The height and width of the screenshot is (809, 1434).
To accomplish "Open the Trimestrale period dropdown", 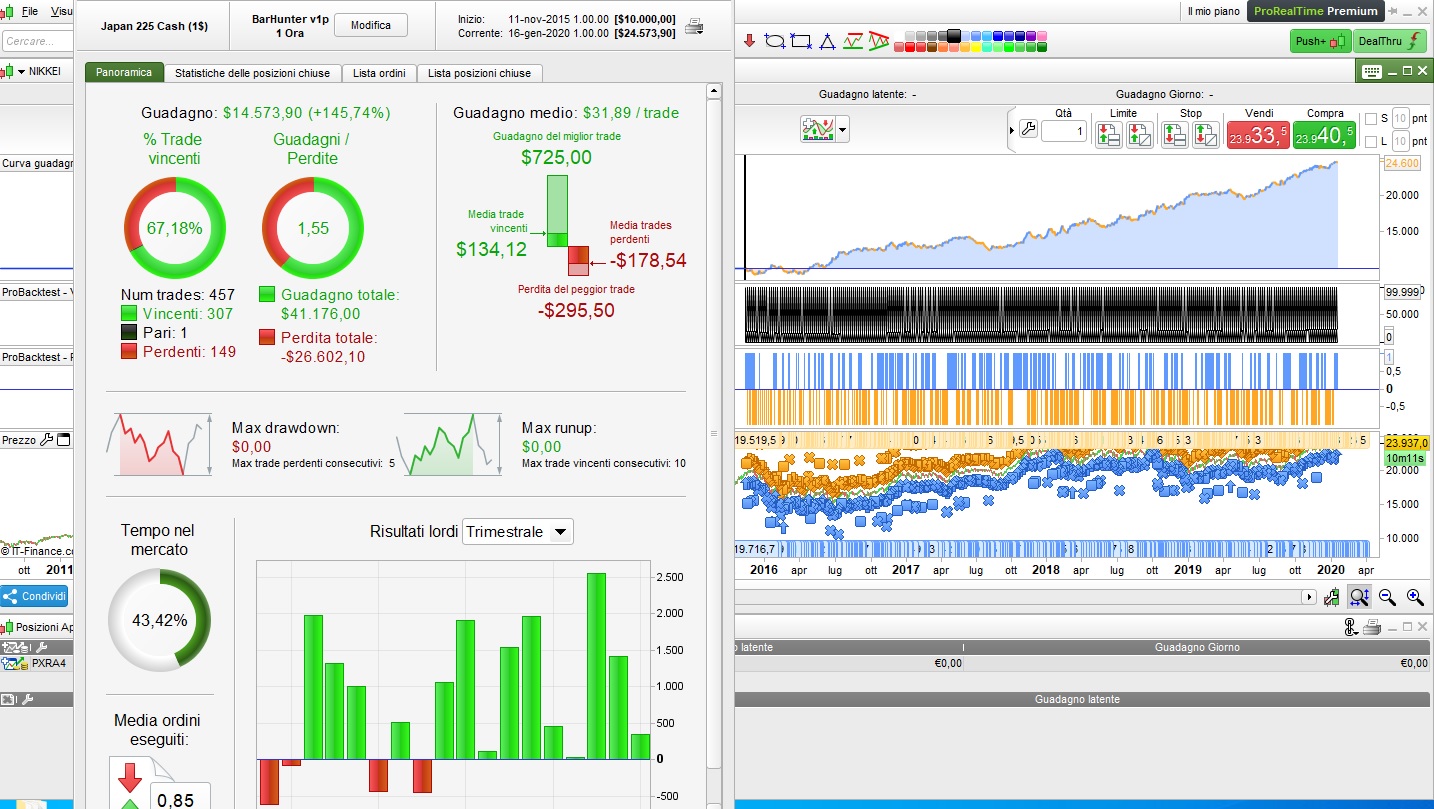I will coord(518,532).
